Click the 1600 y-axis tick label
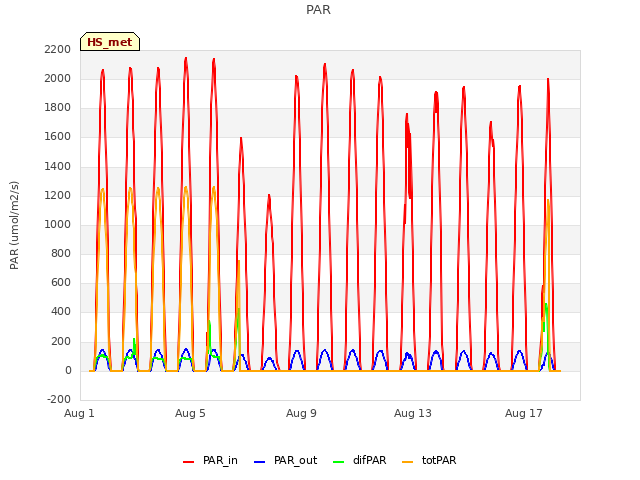Image resolution: width=640 pixels, height=480 pixels. [58, 137]
